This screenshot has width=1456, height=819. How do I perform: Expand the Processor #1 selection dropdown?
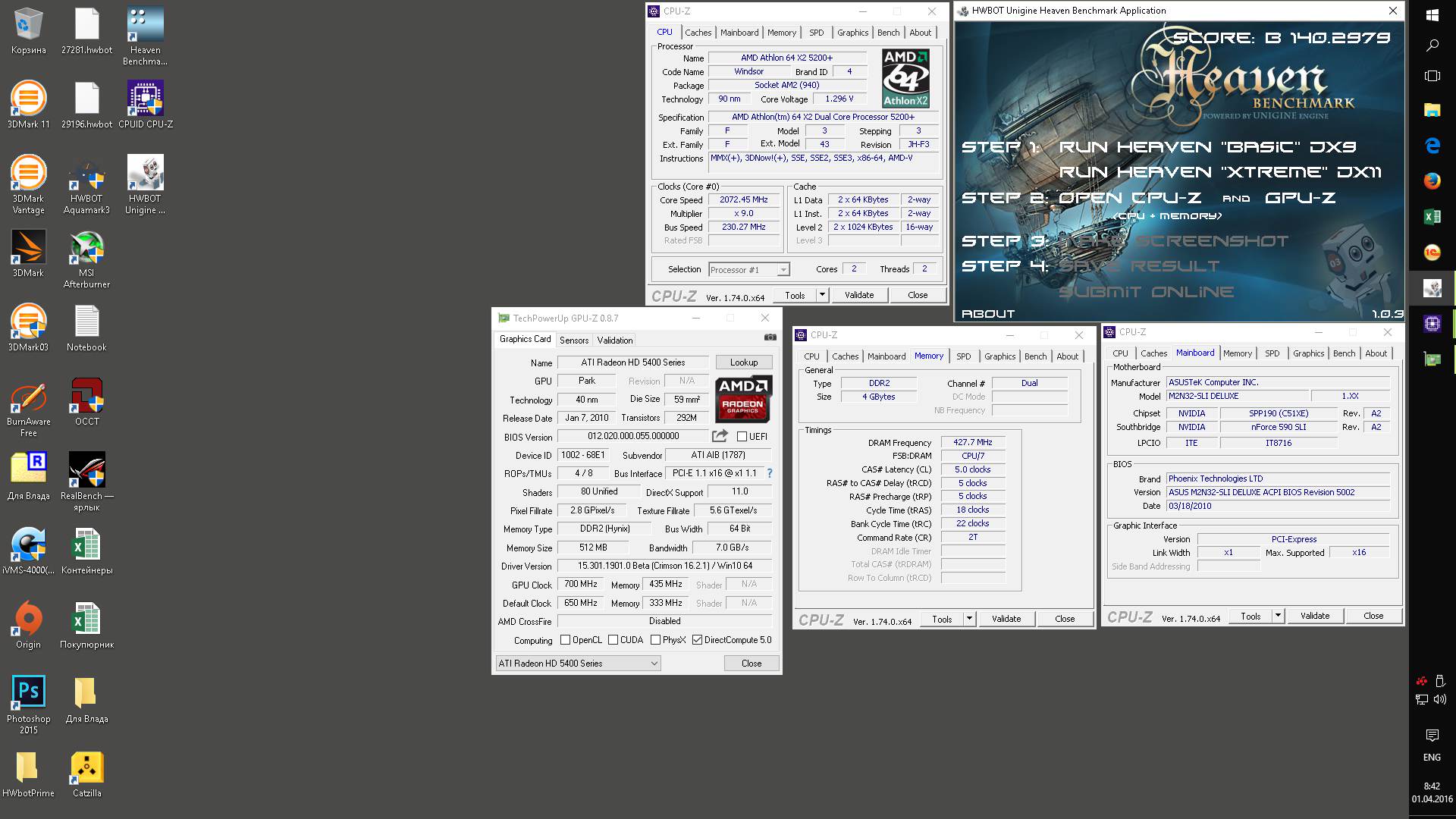(783, 270)
